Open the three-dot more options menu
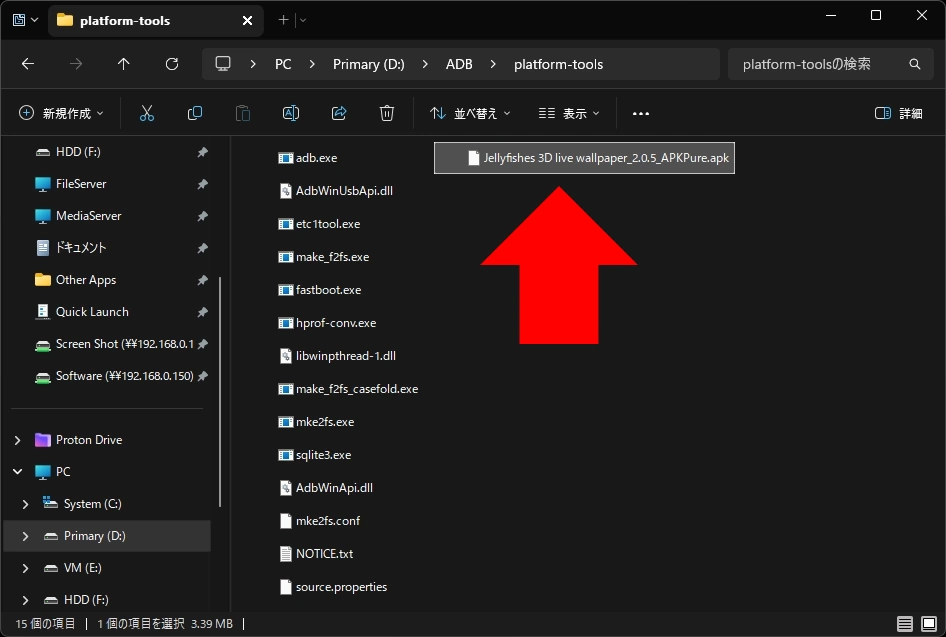 click(641, 113)
